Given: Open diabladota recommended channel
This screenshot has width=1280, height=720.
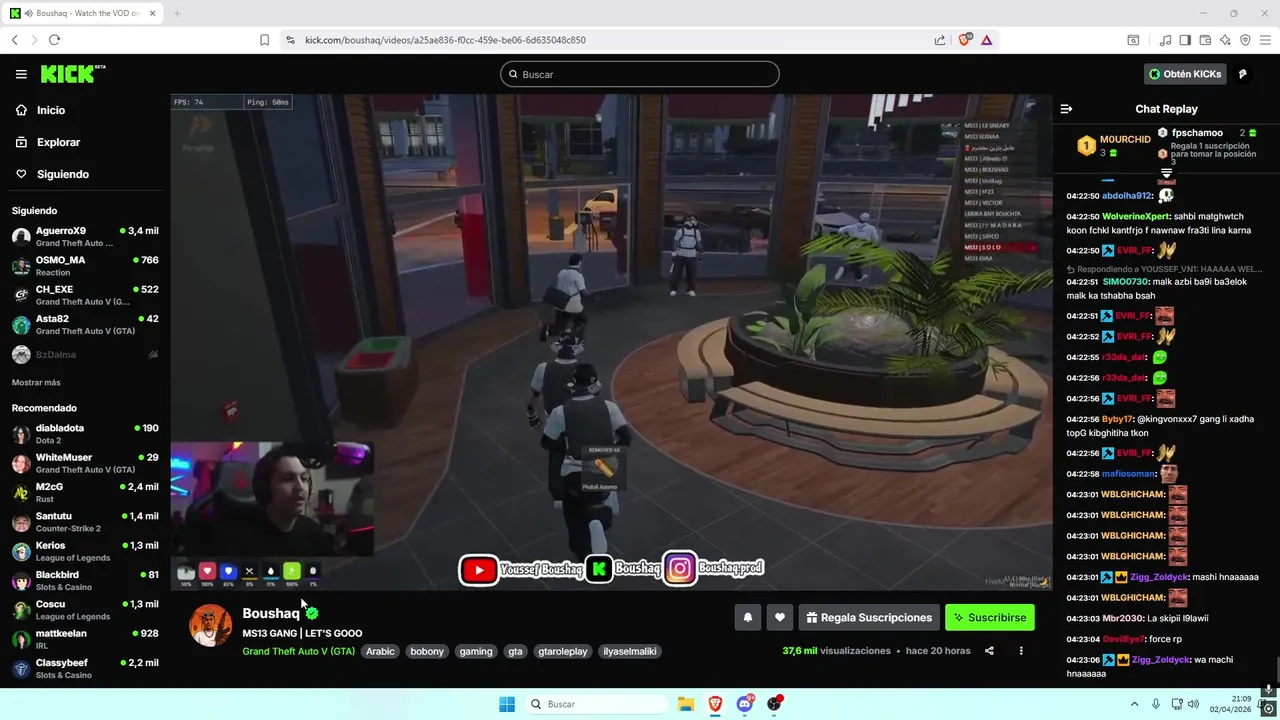Looking at the screenshot, I should 85,434.
